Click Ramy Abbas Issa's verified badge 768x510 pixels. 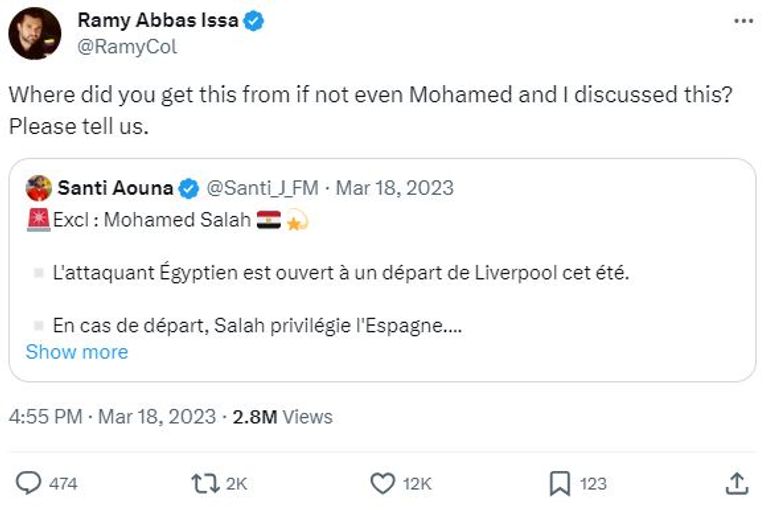point(255,21)
